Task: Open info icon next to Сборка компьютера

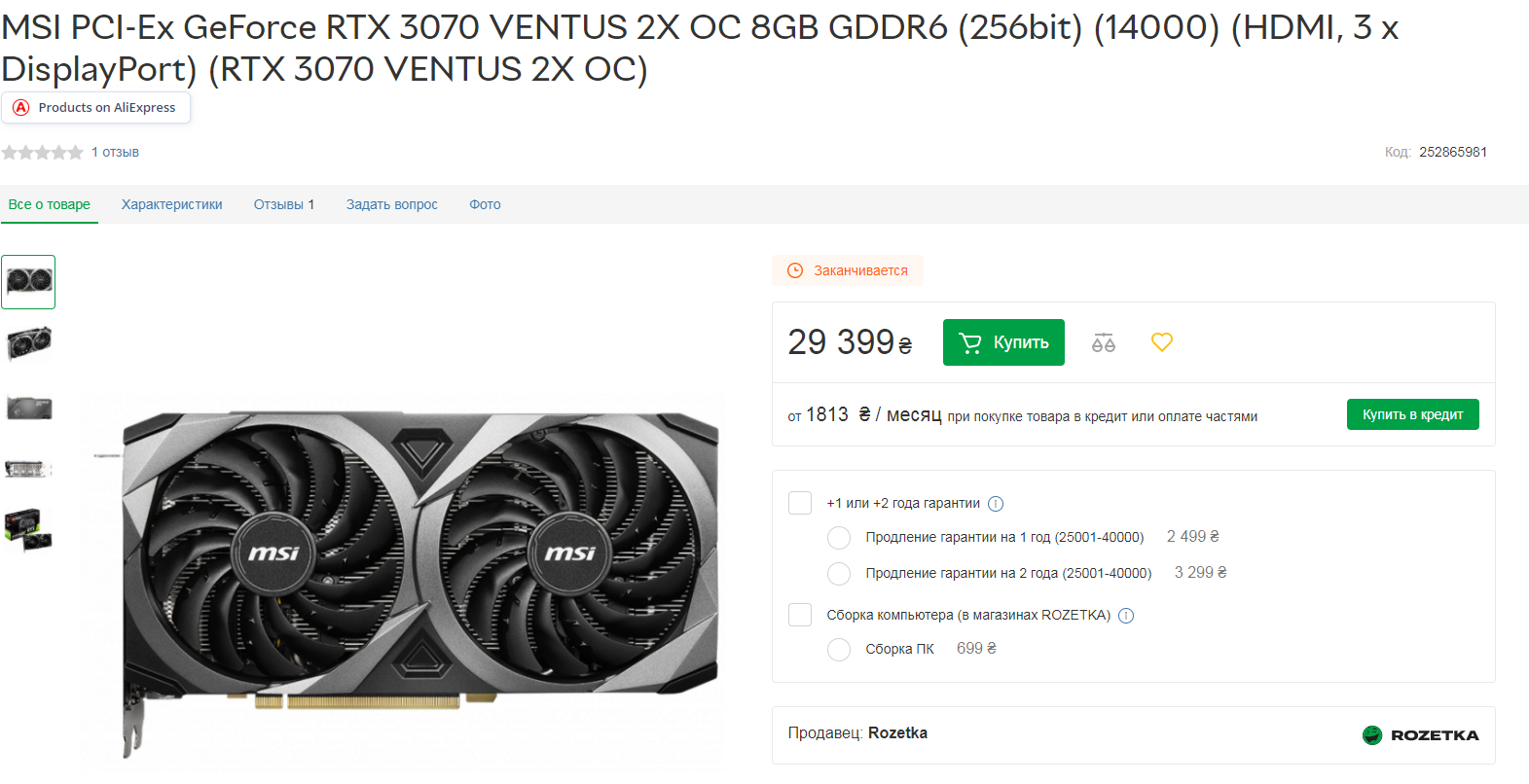Action: click(1126, 616)
